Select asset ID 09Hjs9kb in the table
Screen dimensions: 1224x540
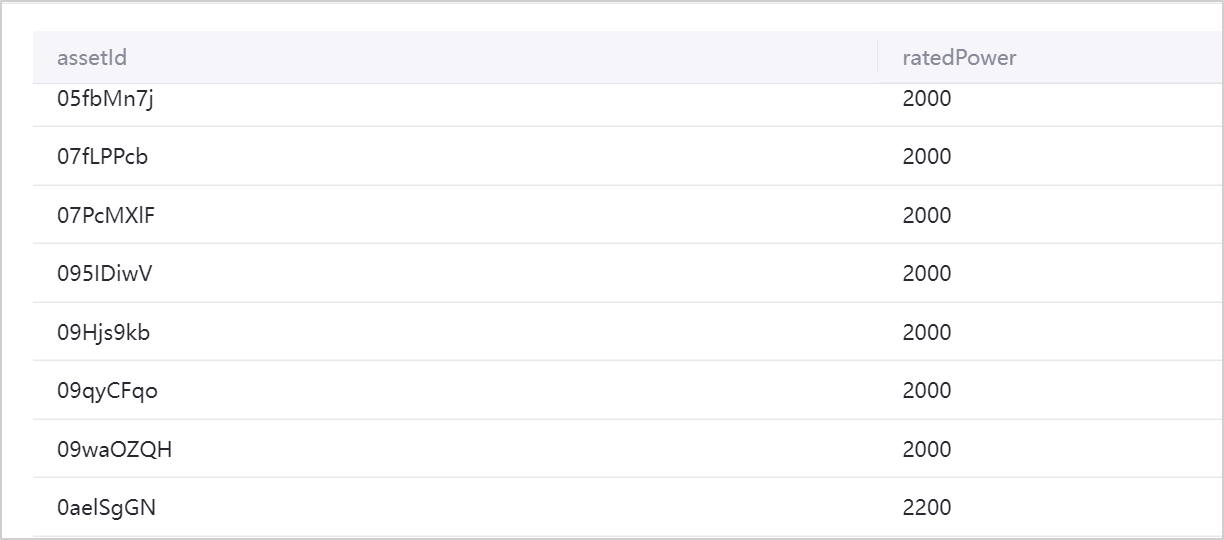pos(104,333)
